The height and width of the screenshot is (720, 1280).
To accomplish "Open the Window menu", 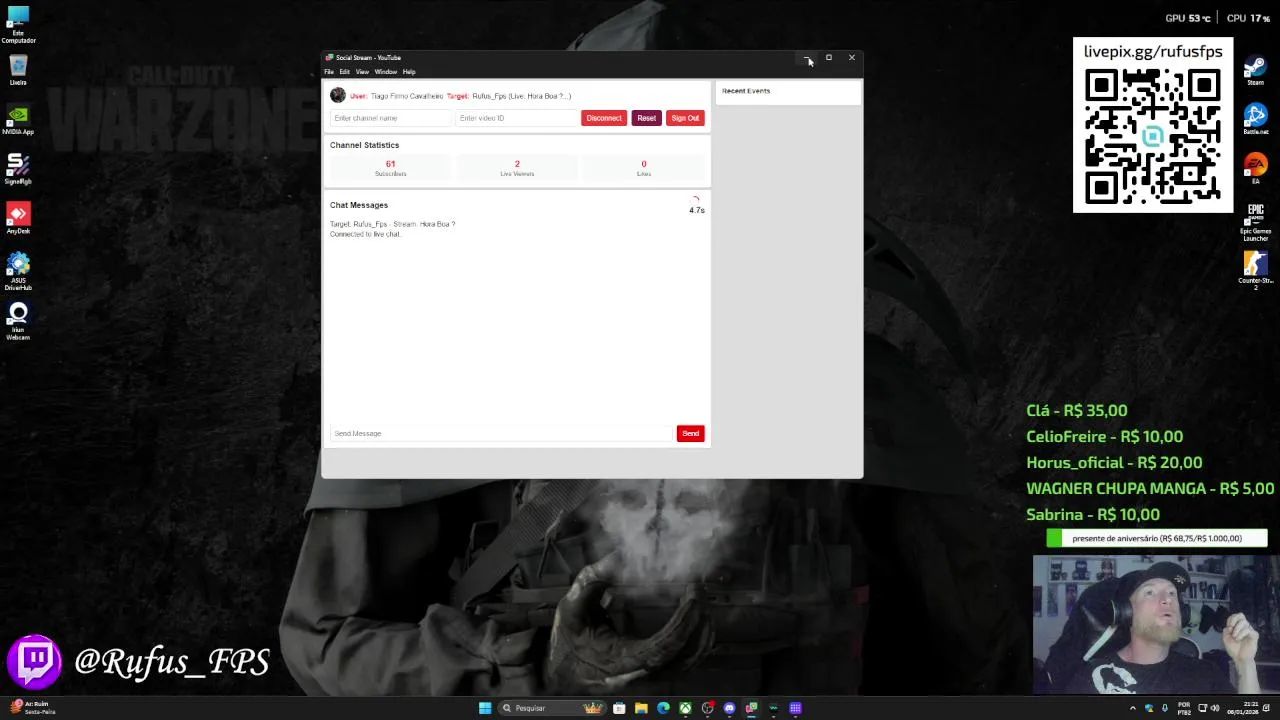I will click(x=386, y=72).
